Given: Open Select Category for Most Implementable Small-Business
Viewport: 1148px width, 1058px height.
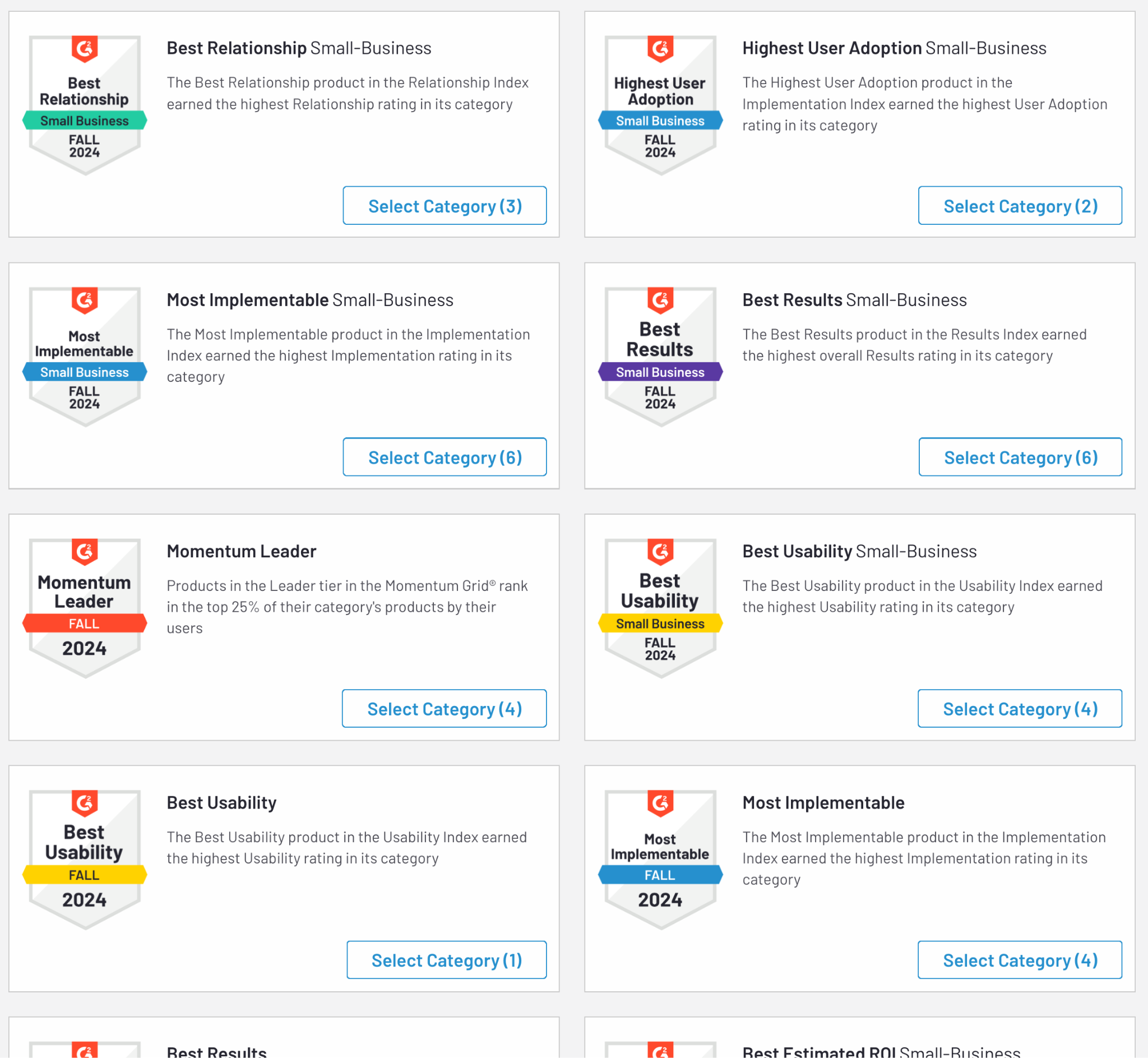Looking at the screenshot, I should pyautogui.click(x=444, y=457).
